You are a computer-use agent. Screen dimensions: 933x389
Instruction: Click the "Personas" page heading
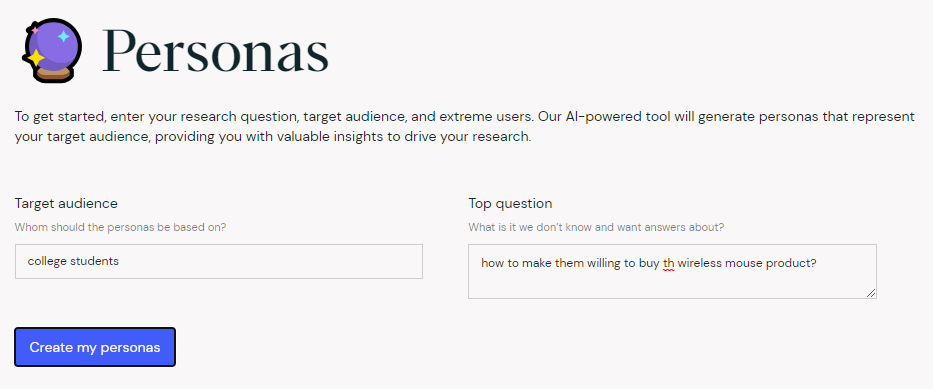(215, 51)
